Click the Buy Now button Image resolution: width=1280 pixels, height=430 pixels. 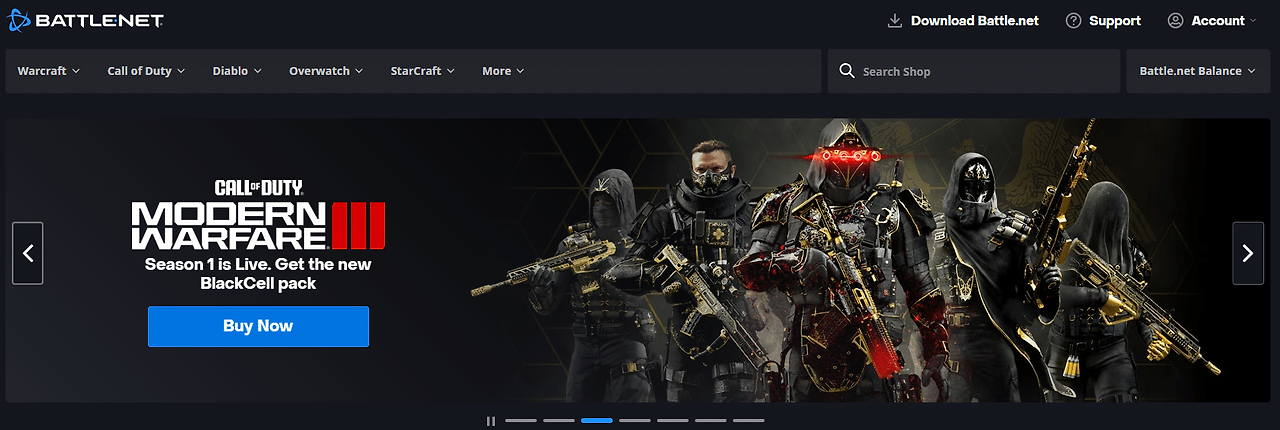[x=258, y=326]
